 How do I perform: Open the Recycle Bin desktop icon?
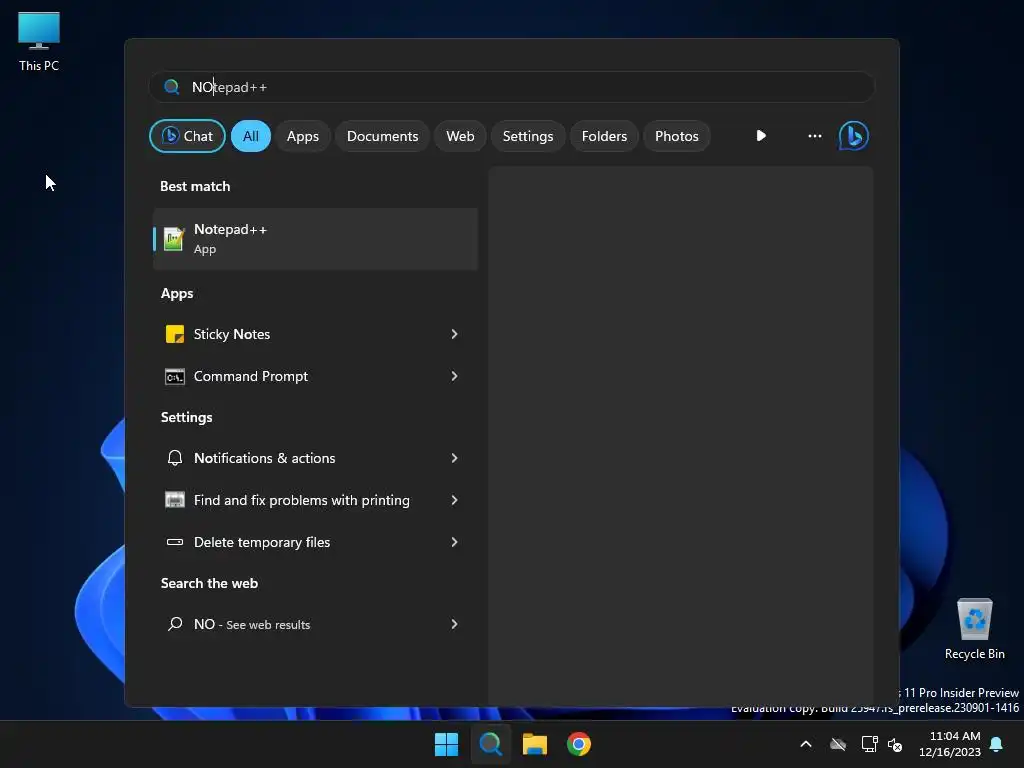pos(974,629)
